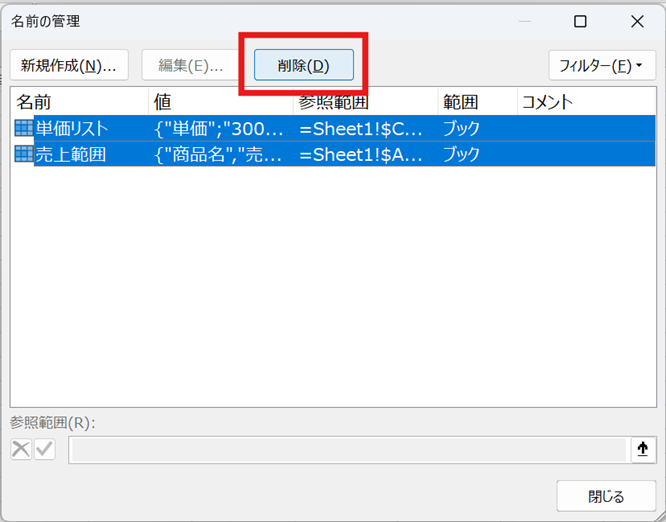Click in the 参照範囲(R) input field
666x522 pixels.
(347, 450)
